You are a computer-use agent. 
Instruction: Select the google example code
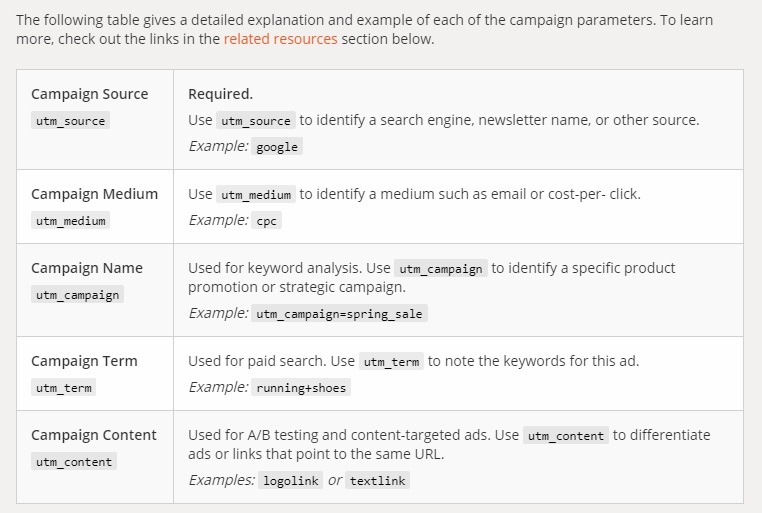tap(277, 147)
